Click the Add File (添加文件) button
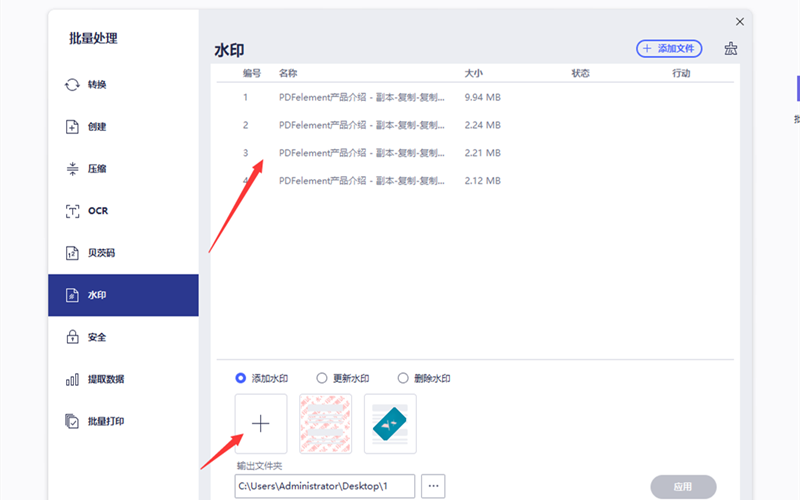Viewport: 800px width, 500px height. coord(669,48)
